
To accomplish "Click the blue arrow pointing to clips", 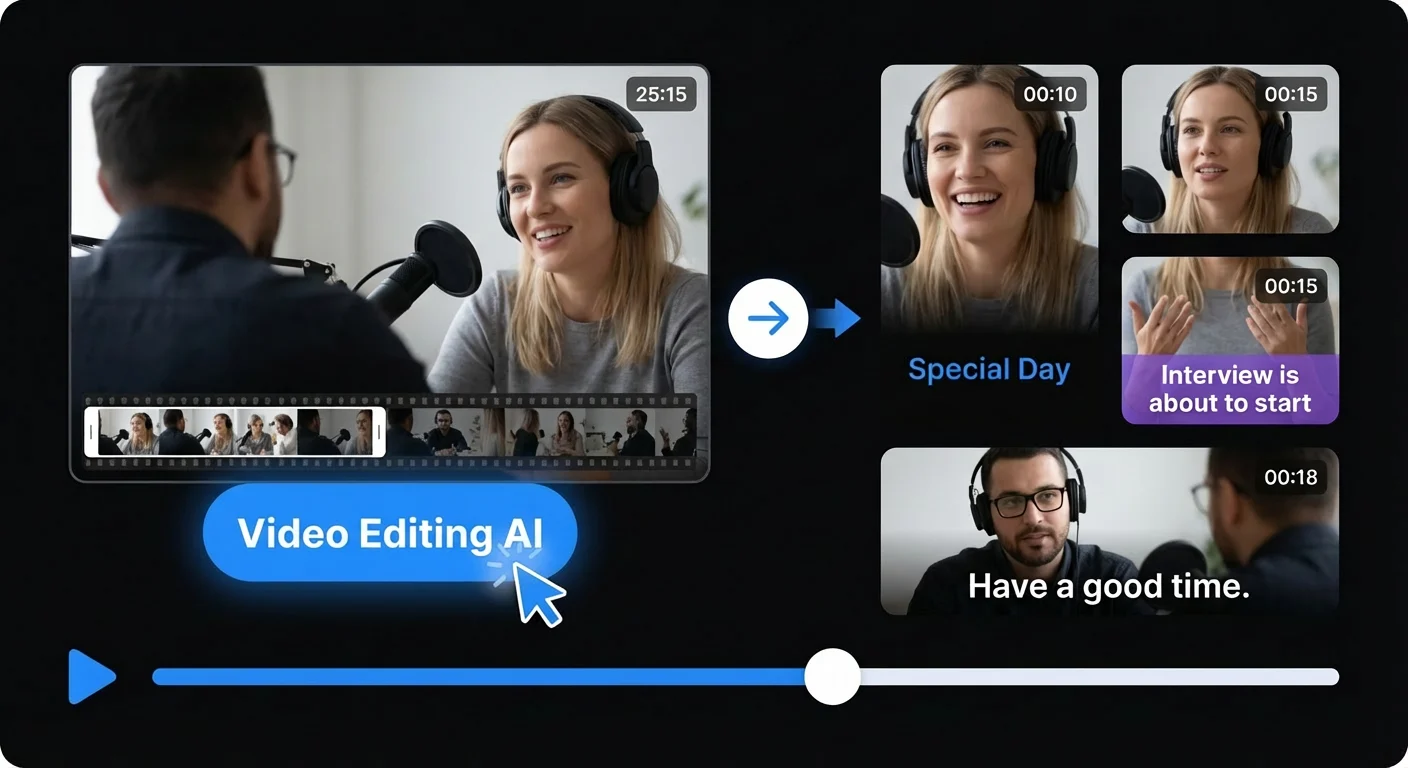I will (840, 318).
